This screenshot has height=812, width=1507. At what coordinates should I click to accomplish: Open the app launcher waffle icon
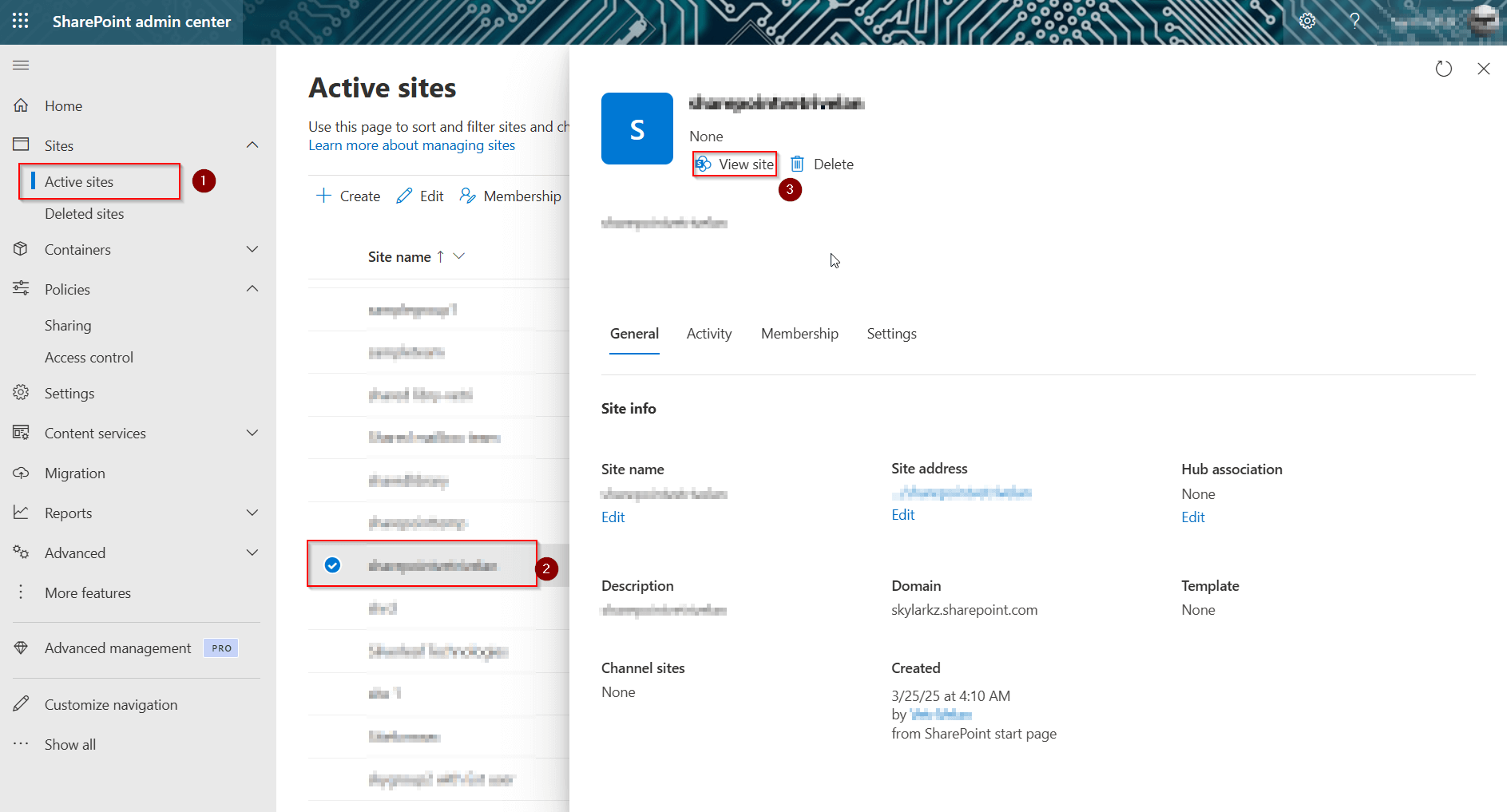pos(19,22)
